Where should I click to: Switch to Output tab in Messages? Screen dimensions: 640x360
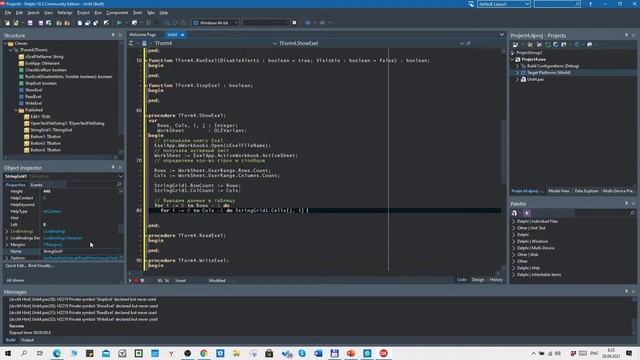tap(27, 340)
